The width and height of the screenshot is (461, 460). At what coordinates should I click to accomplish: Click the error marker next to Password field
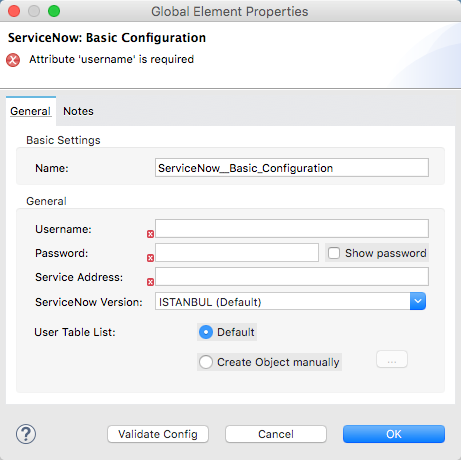point(150,258)
